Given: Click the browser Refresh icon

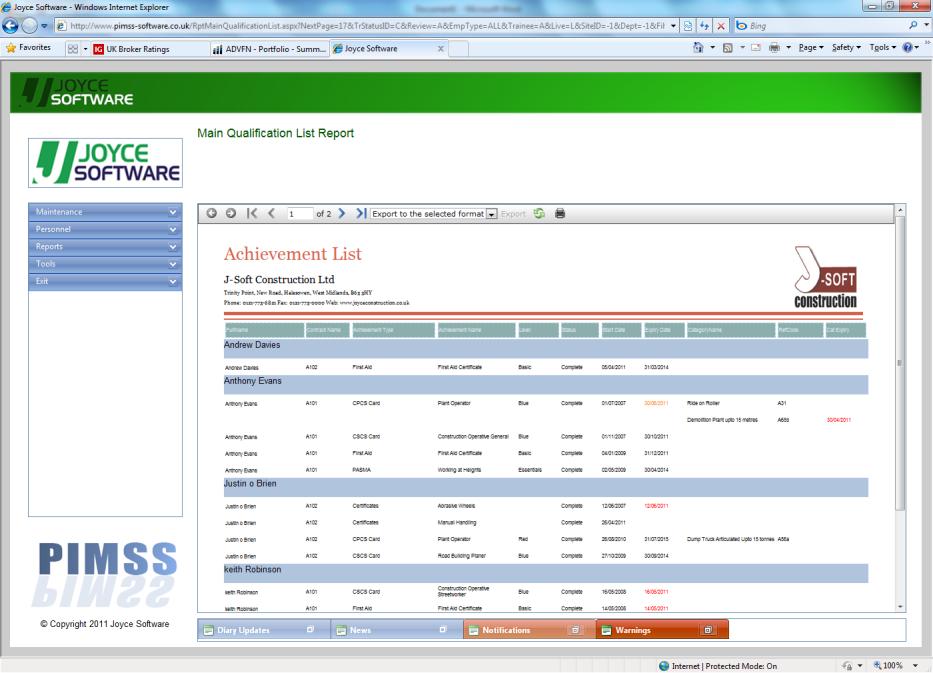Looking at the screenshot, I should point(704,26).
